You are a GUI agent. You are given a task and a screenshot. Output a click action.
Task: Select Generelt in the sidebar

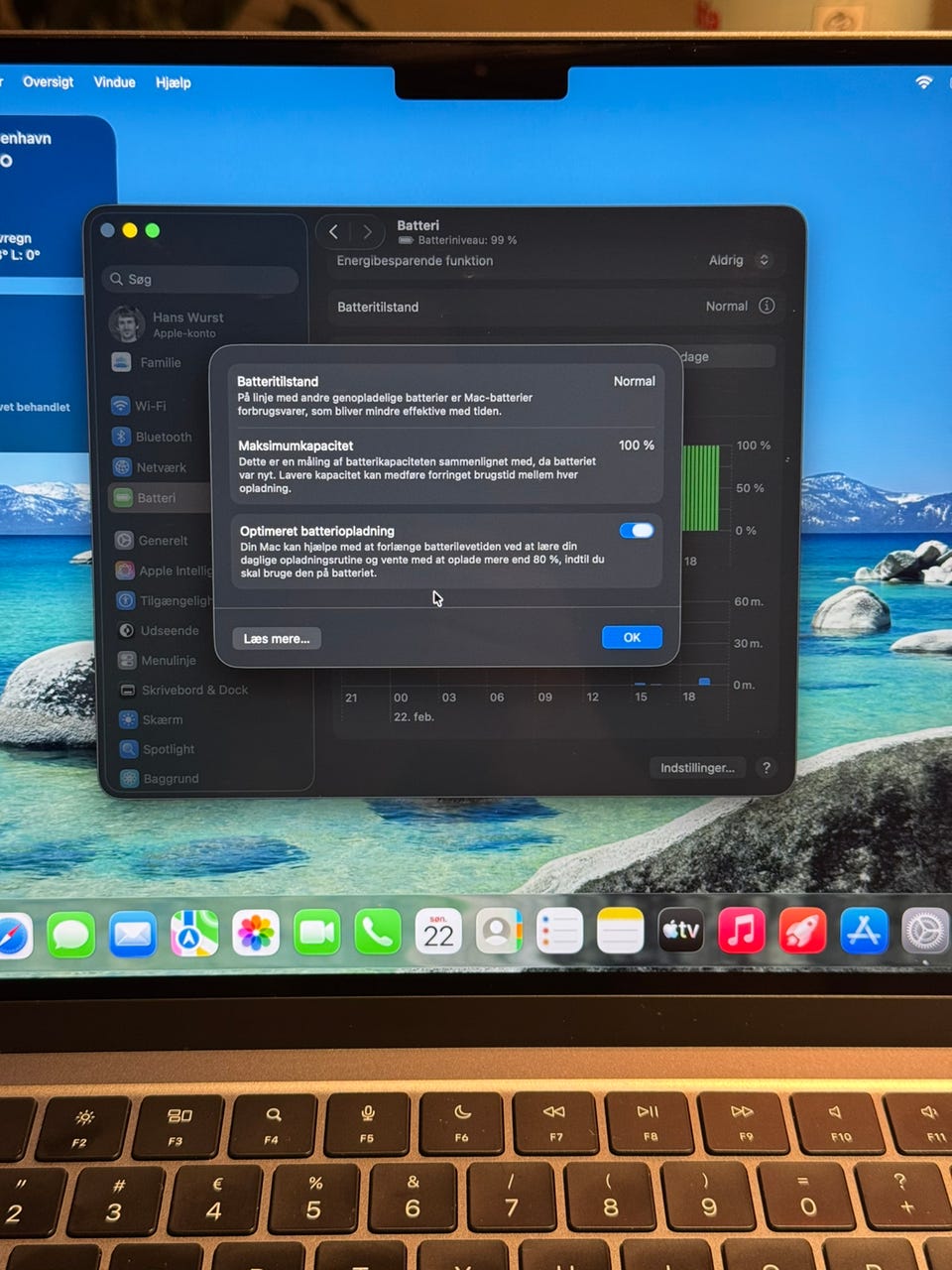tap(151, 541)
